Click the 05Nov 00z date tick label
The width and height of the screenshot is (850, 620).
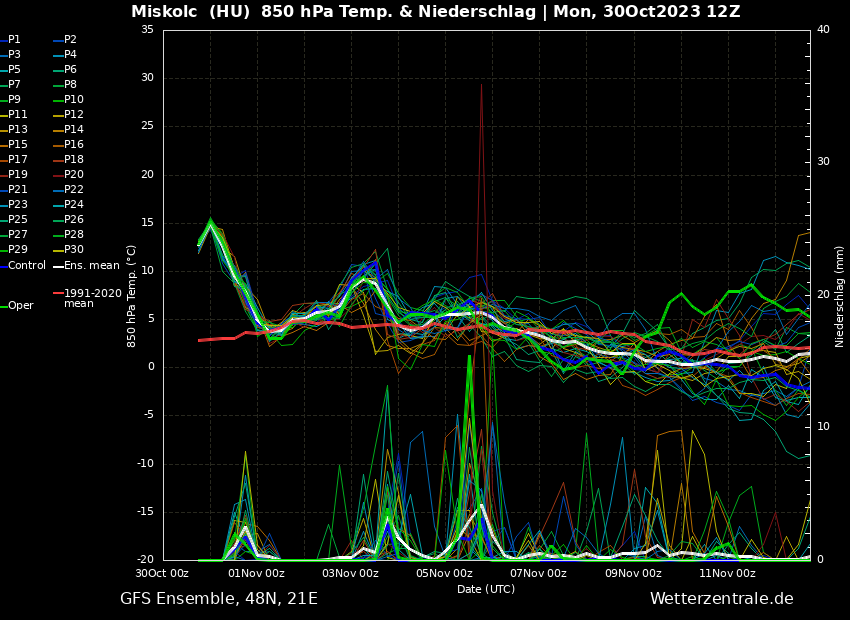click(x=444, y=573)
